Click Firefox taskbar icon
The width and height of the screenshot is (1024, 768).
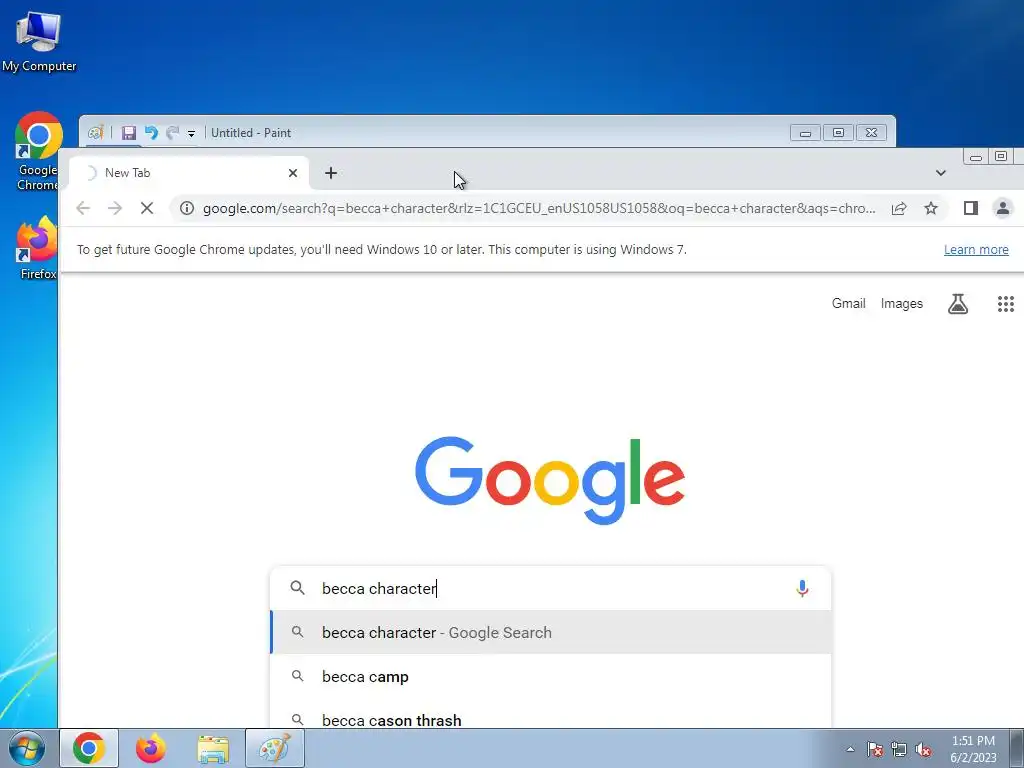[151, 748]
